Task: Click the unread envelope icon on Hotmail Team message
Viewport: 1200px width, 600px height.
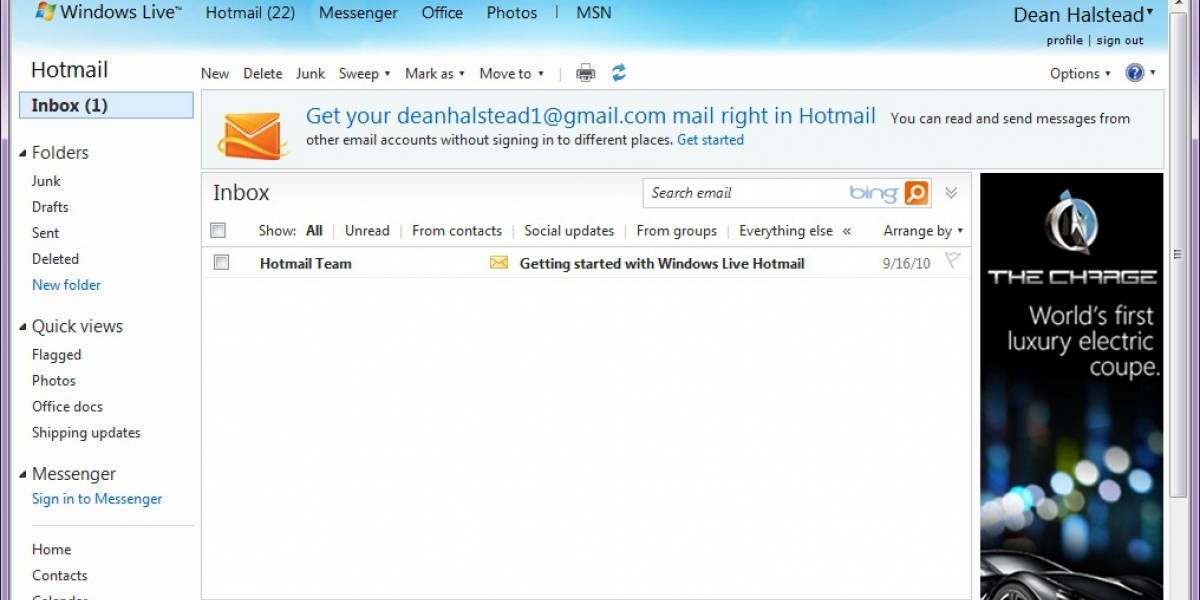Action: (x=499, y=263)
